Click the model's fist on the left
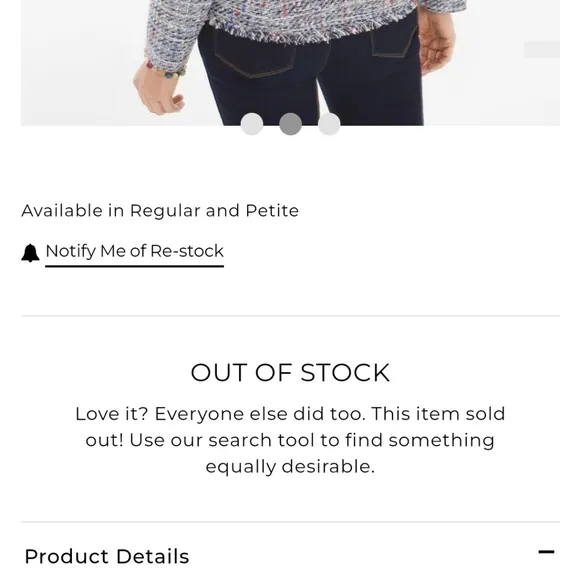This screenshot has width=580, height=580. (x=158, y=92)
